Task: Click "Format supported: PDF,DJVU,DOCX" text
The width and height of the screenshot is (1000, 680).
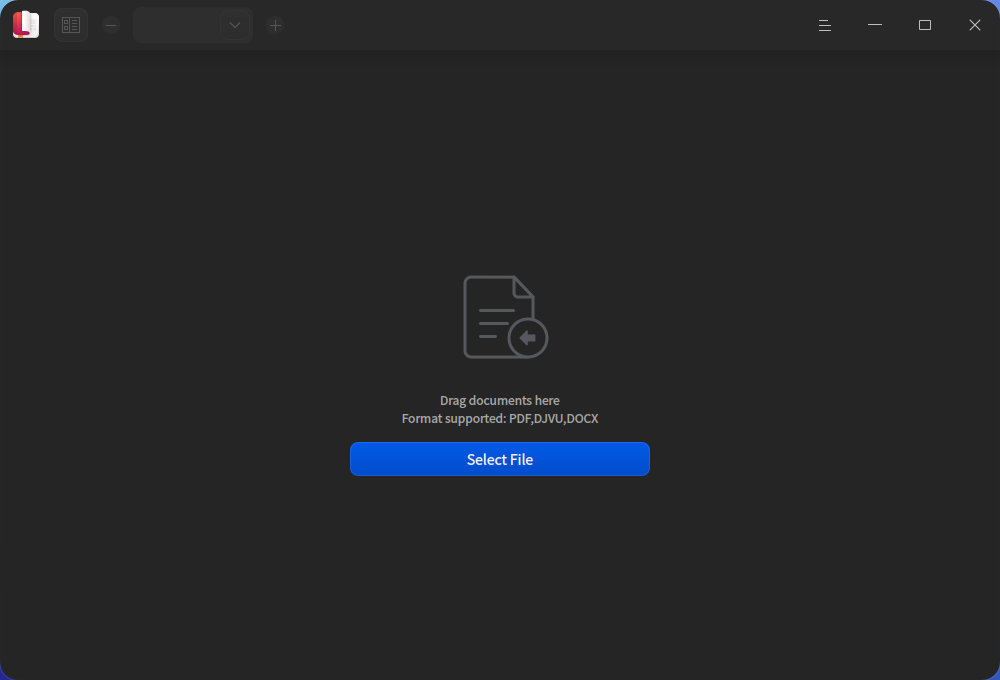Action: coord(500,418)
